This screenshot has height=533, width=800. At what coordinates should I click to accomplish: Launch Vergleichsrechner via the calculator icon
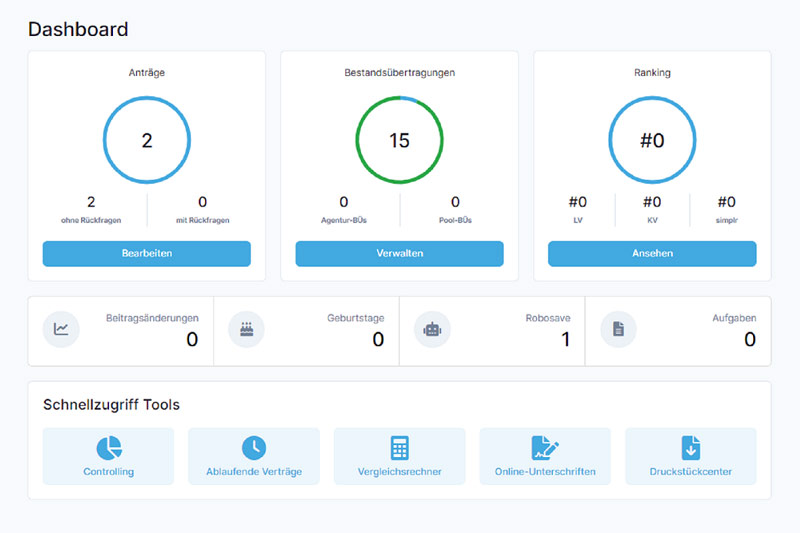(x=399, y=448)
